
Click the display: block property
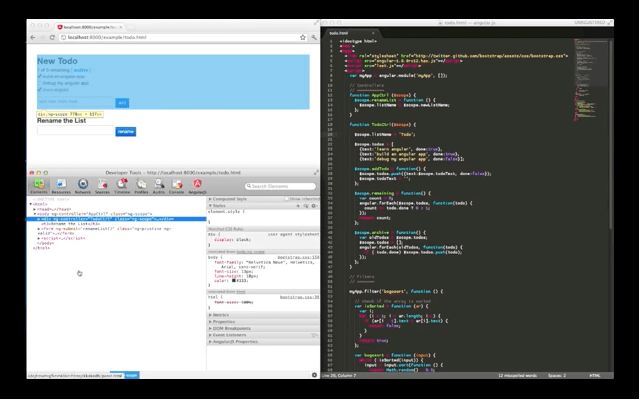click(233, 240)
